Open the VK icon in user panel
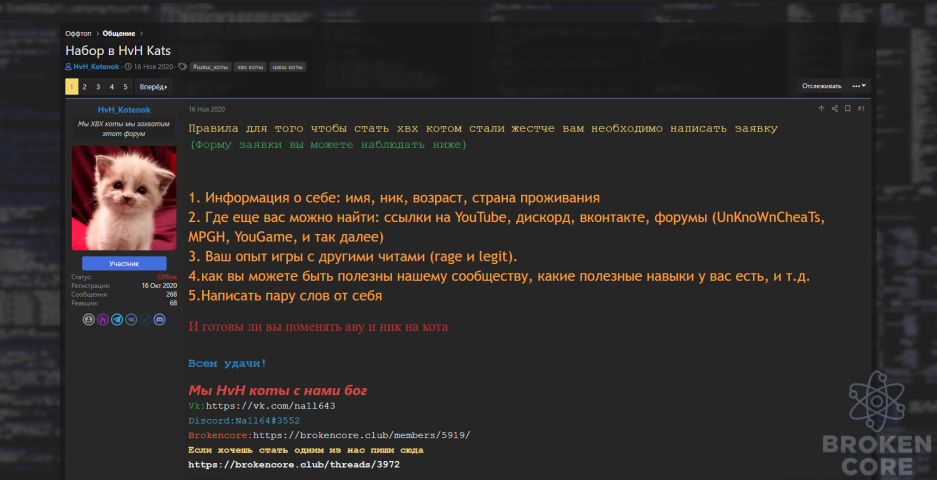The image size is (937, 480). tap(131, 320)
